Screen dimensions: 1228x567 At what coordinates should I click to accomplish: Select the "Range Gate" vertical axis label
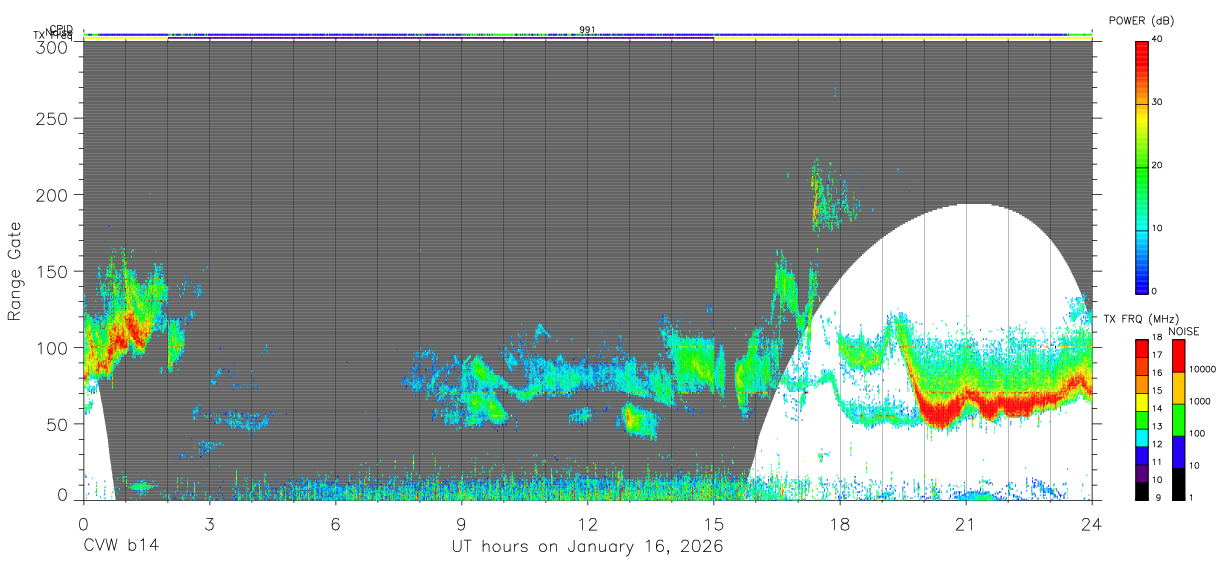point(15,272)
